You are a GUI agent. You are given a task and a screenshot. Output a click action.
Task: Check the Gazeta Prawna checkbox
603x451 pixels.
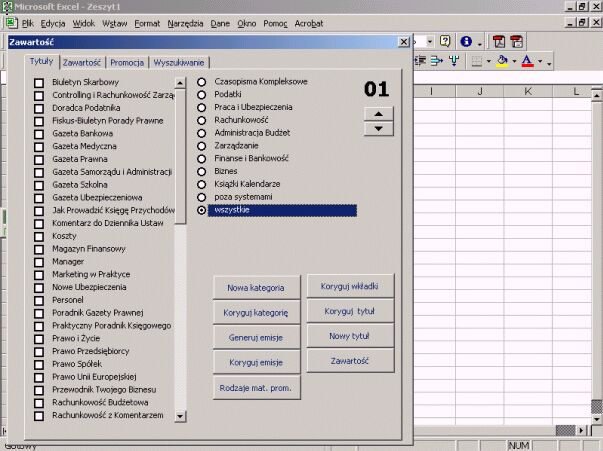click(x=39, y=158)
